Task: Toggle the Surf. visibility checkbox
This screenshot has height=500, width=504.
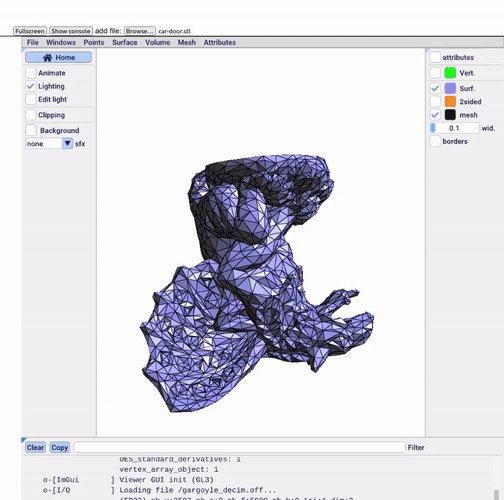Action: tap(435, 88)
